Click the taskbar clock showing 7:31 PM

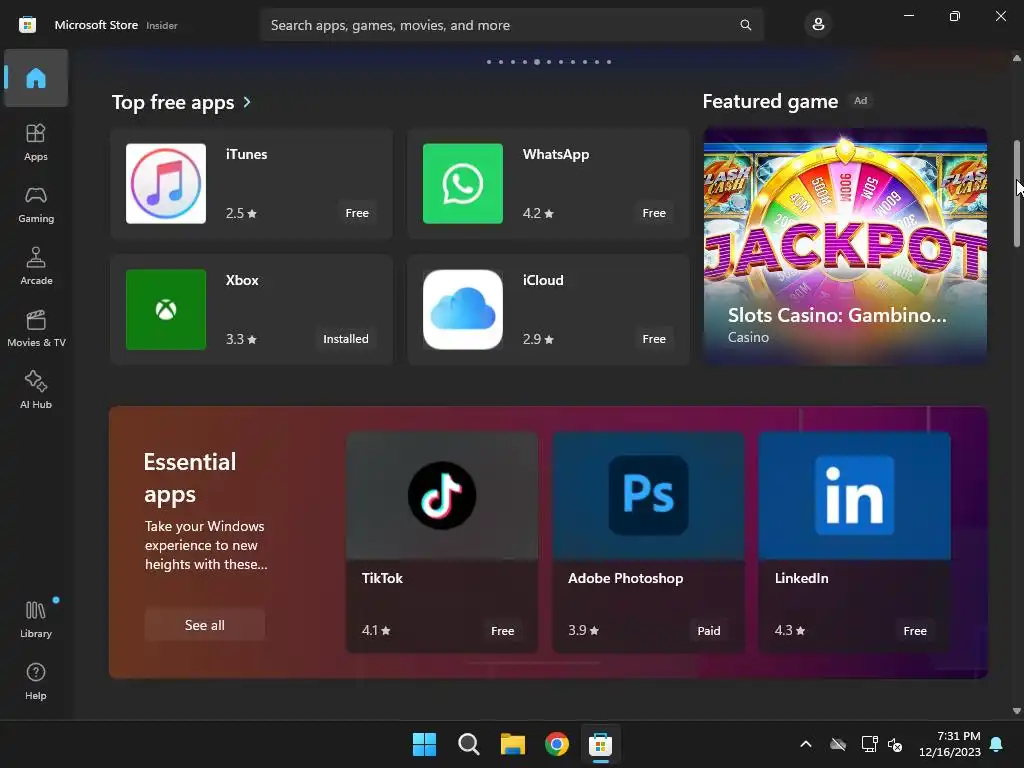point(950,744)
